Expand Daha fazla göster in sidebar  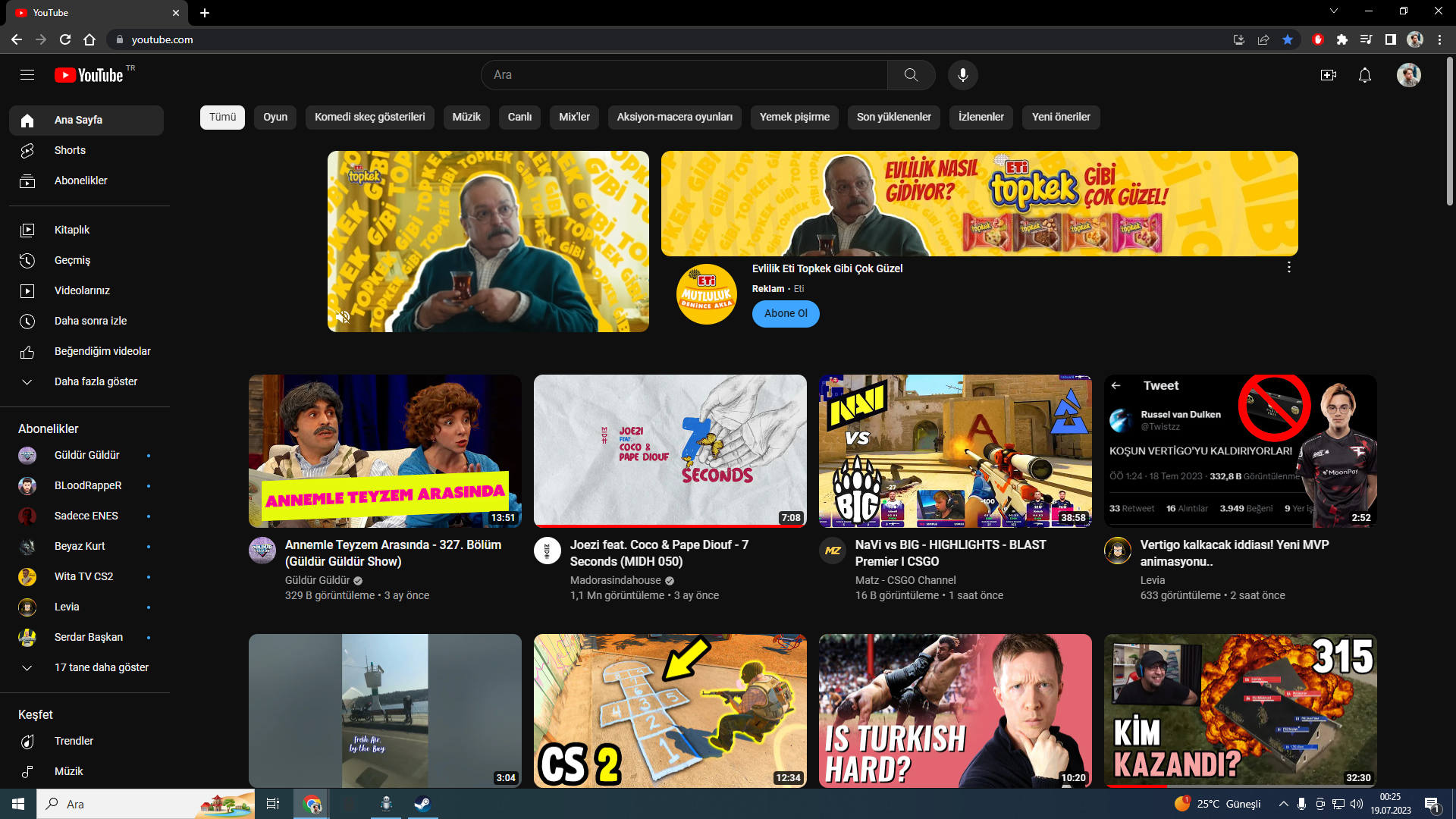(96, 381)
